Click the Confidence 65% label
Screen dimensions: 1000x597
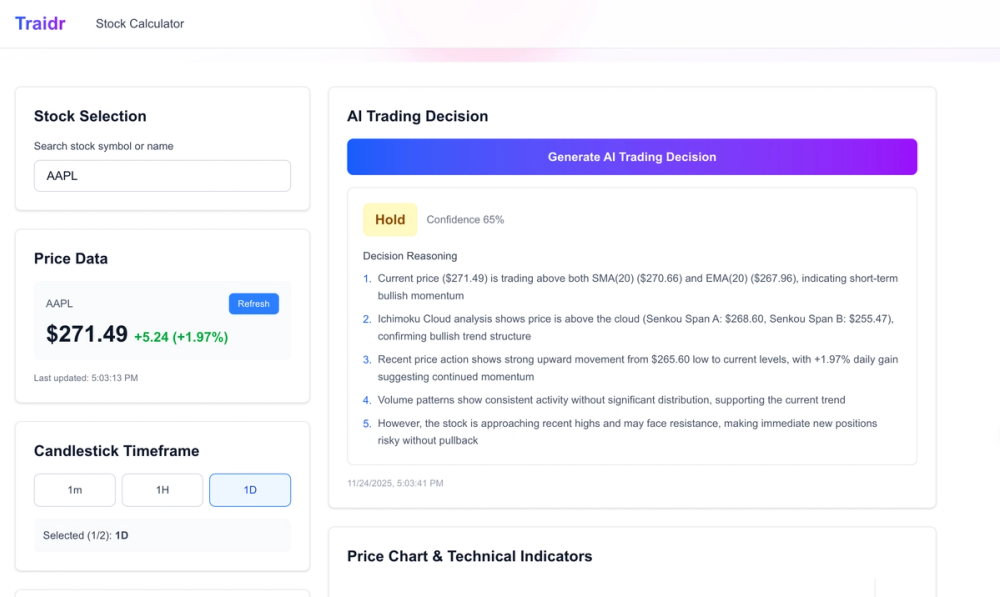click(x=465, y=219)
